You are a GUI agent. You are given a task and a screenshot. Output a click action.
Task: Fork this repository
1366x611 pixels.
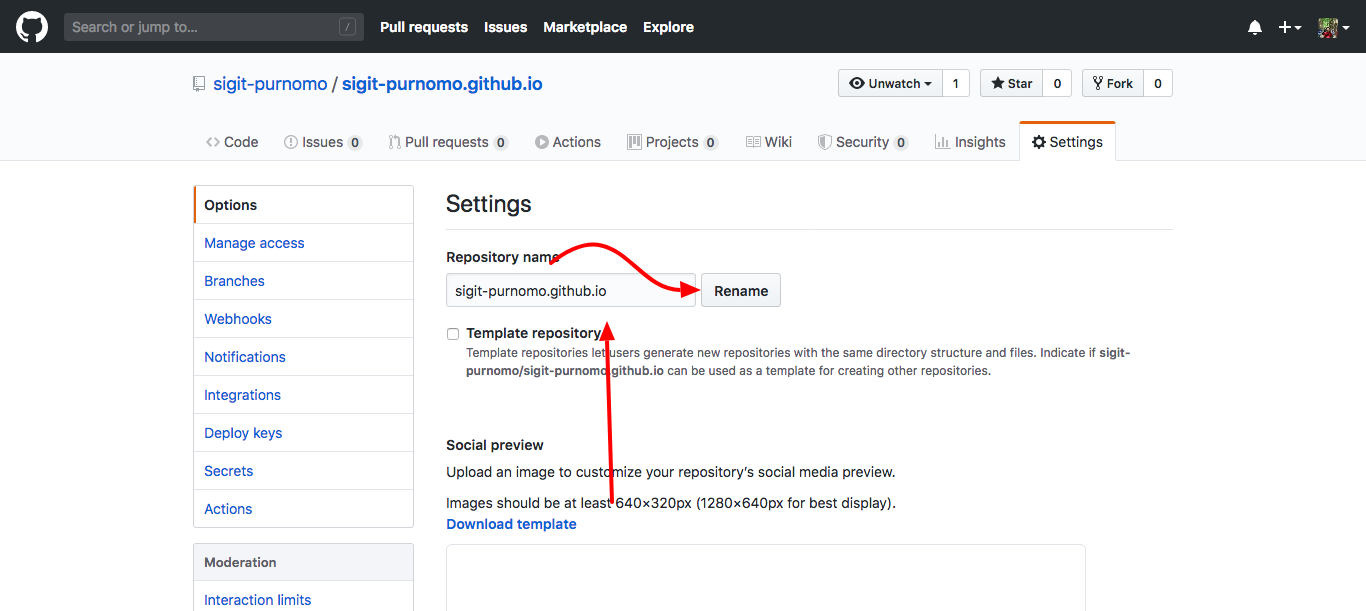1112,83
